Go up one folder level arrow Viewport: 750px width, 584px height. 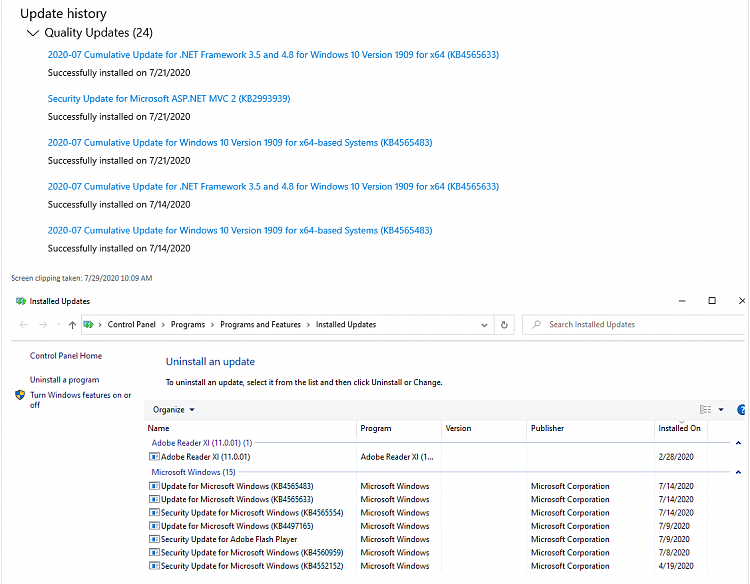coord(72,325)
